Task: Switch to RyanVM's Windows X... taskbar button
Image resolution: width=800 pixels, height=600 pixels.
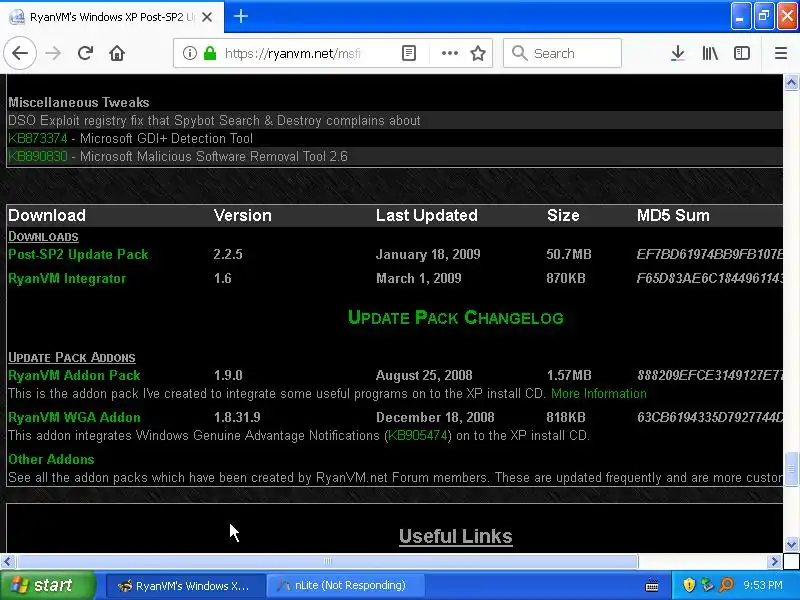Action: tap(185, 586)
